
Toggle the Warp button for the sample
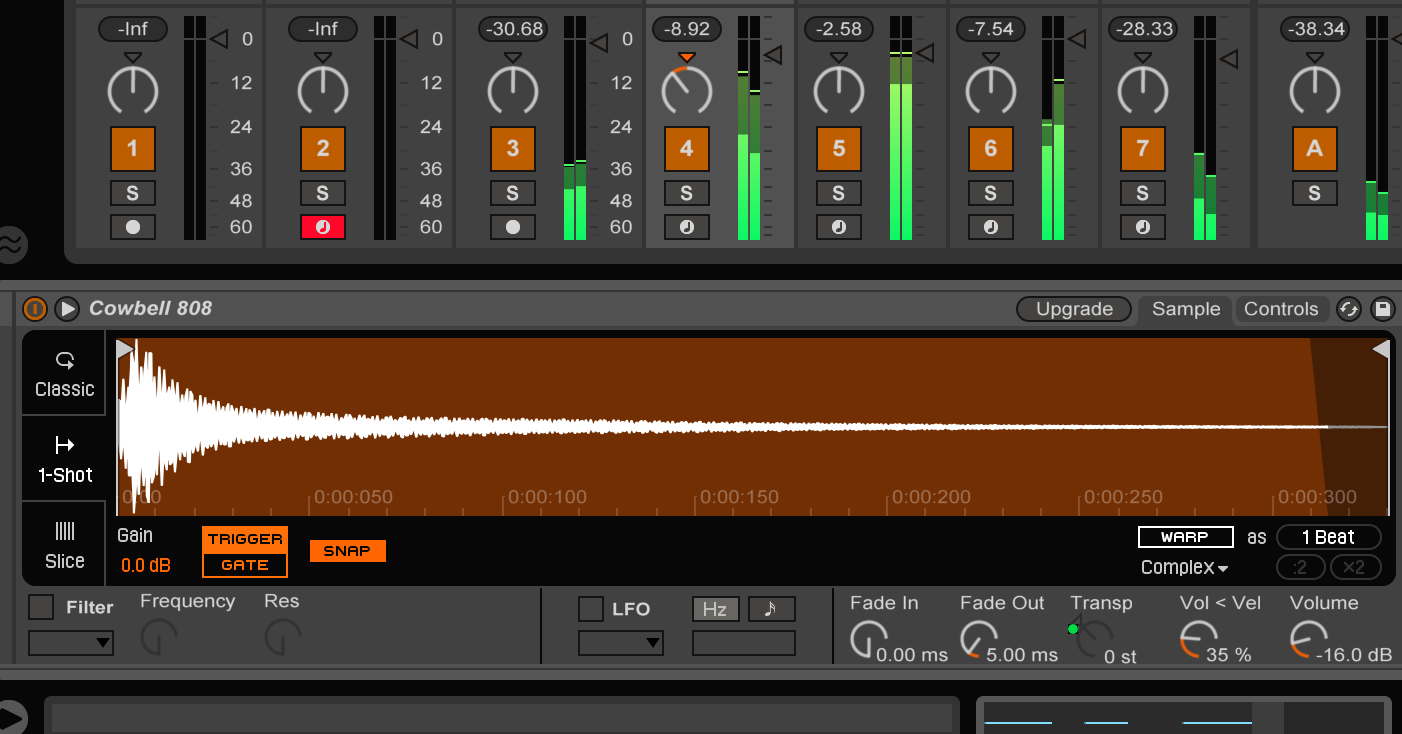point(1185,537)
